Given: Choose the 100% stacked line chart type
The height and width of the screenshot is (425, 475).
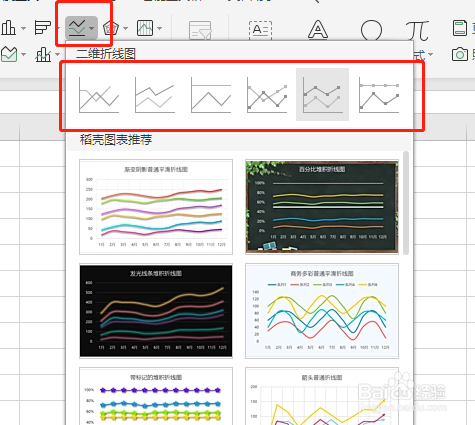Looking at the screenshot, I should [211, 95].
